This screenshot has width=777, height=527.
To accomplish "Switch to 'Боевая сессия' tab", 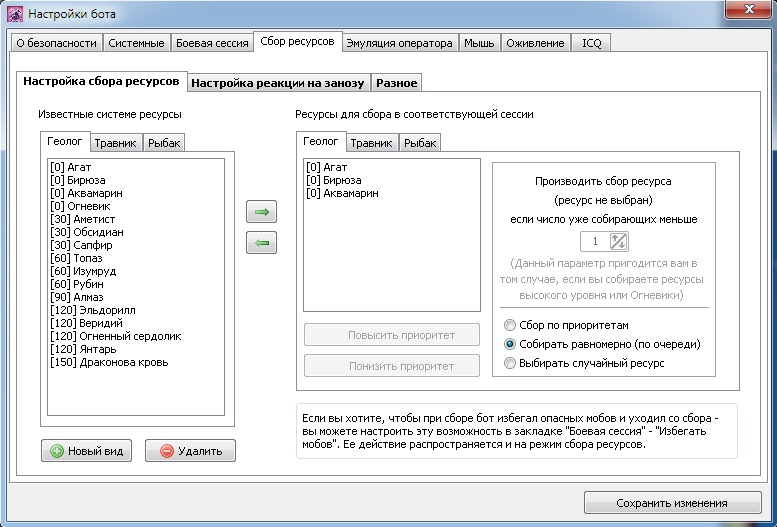I will pyautogui.click(x=212, y=43).
